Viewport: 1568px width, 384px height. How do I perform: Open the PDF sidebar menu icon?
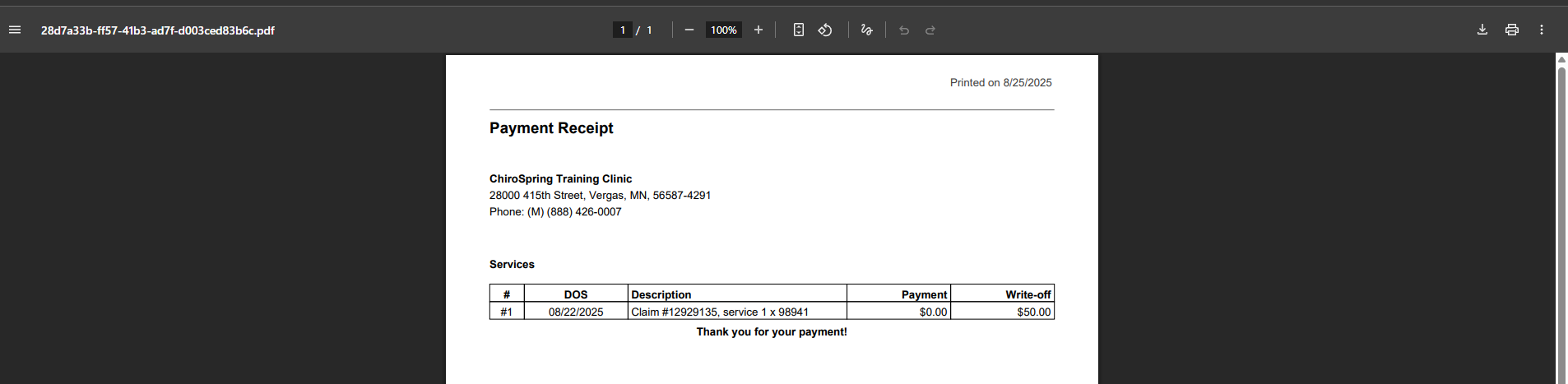pos(15,30)
